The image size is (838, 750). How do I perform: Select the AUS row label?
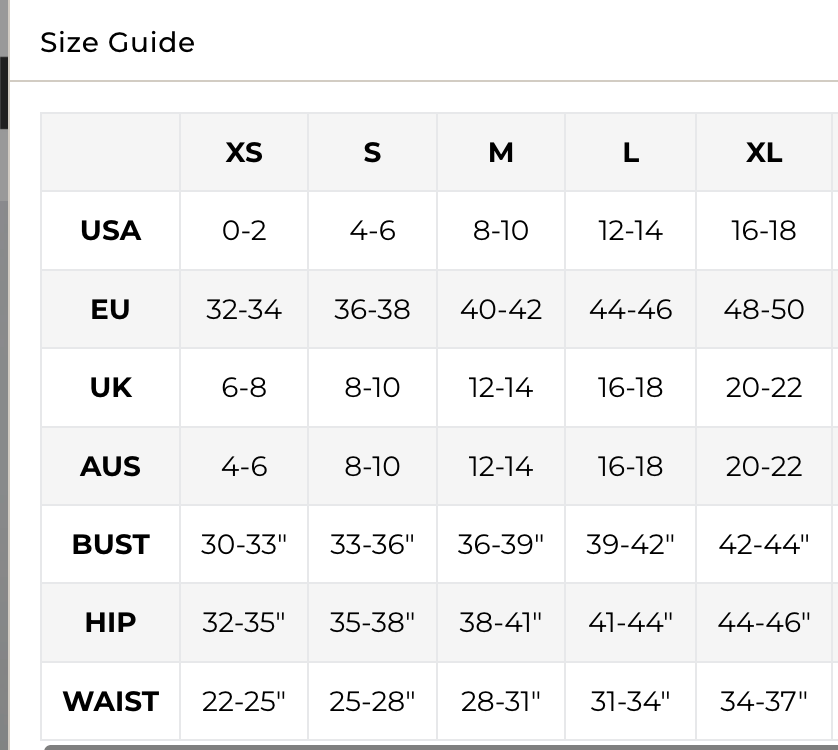110,466
